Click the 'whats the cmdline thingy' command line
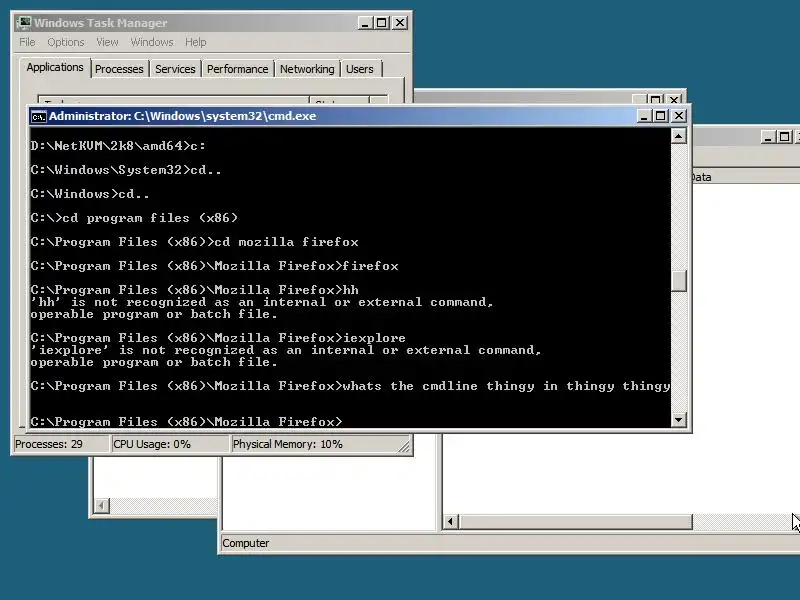This screenshot has height=600, width=800. [350, 386]
